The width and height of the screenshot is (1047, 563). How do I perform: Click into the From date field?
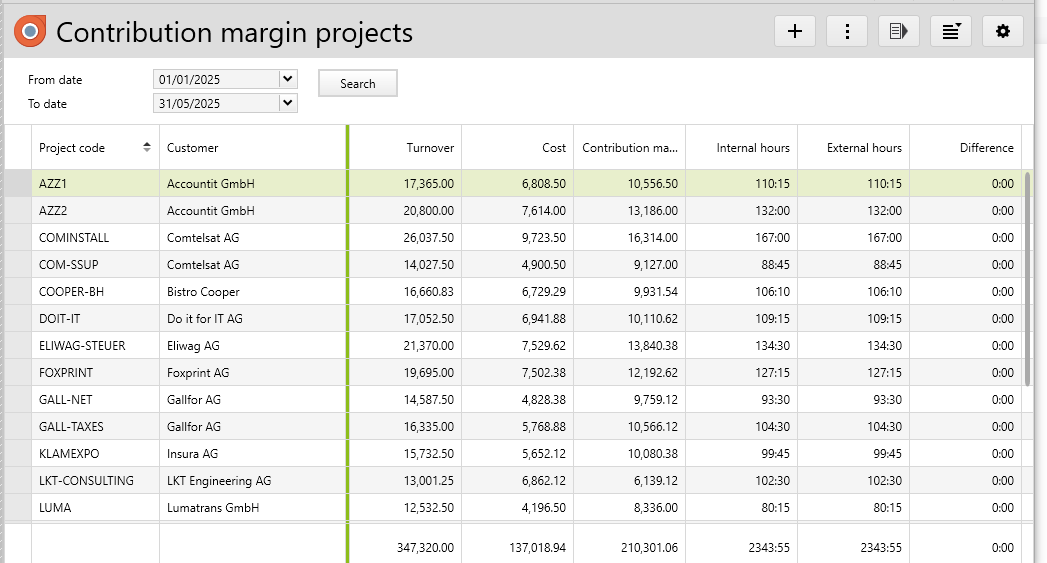coord(215,79)
